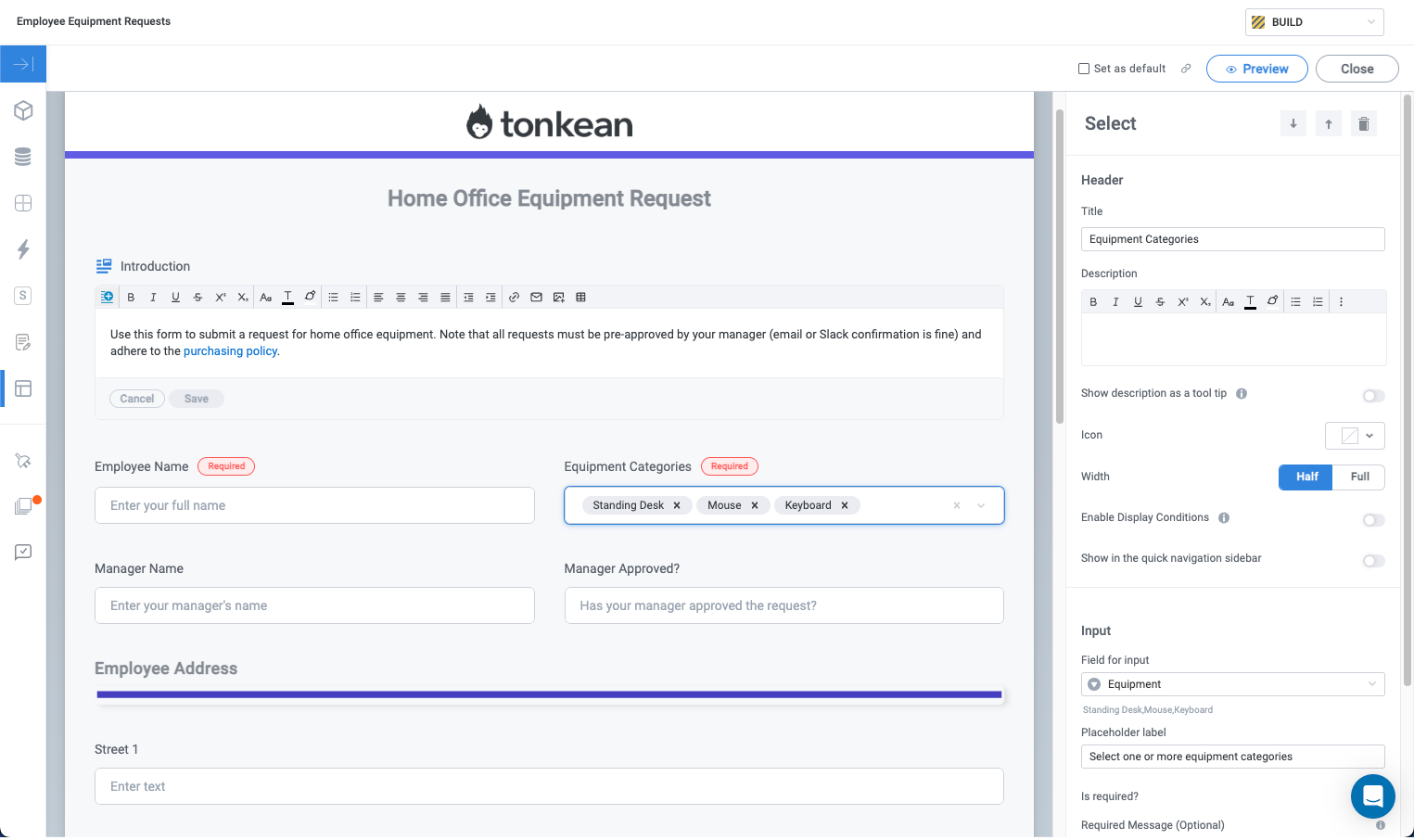The width and height of the screenshot is (1414, 840).
Task: Open highlight color picker in Introduction toolbar
Action: pyautogui.click(x=310, y=297)
